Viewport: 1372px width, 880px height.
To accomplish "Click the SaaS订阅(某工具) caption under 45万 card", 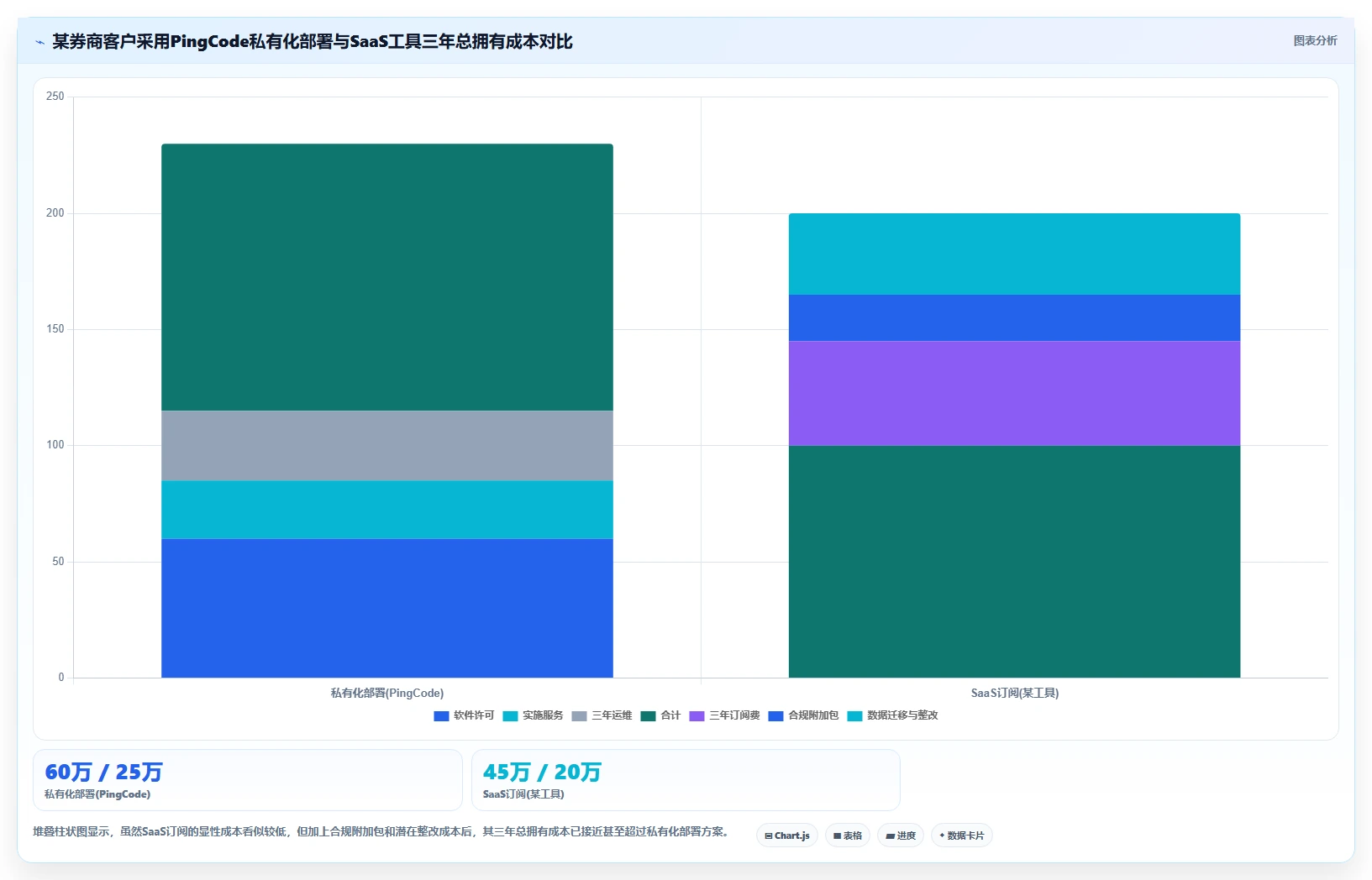I will [523, 794].
